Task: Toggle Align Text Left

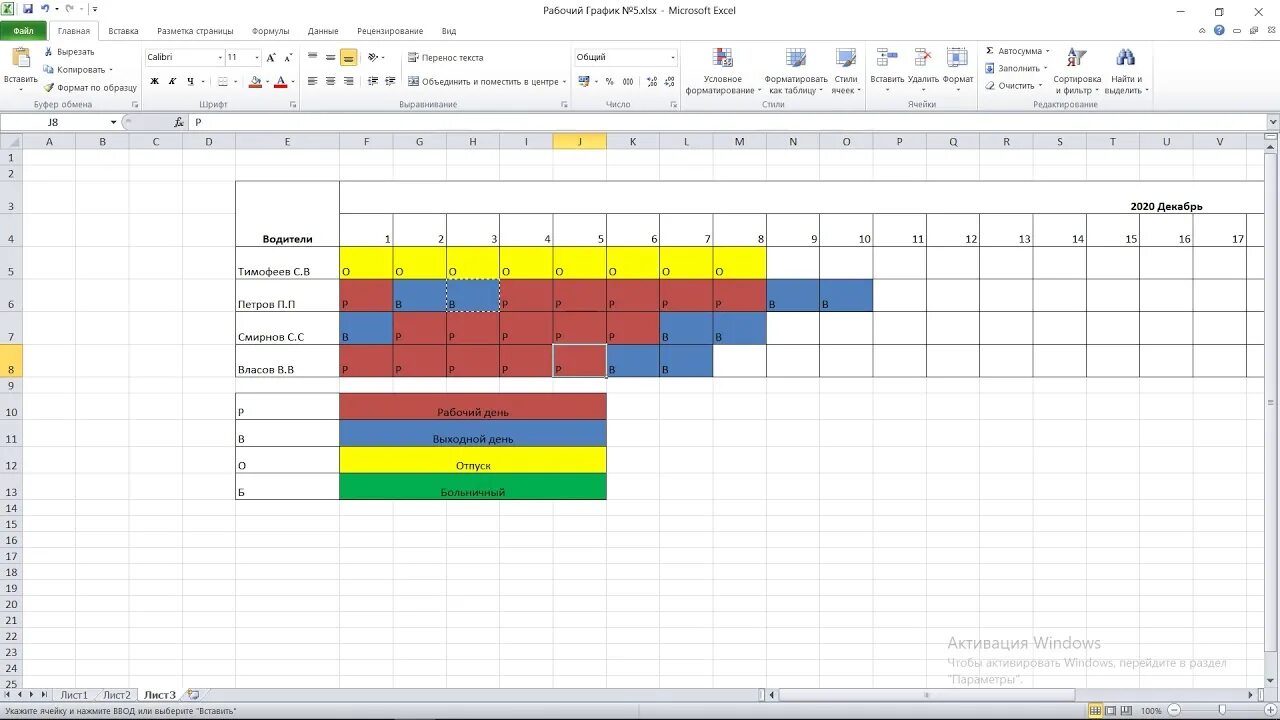Action: click(x=313, y=82)
